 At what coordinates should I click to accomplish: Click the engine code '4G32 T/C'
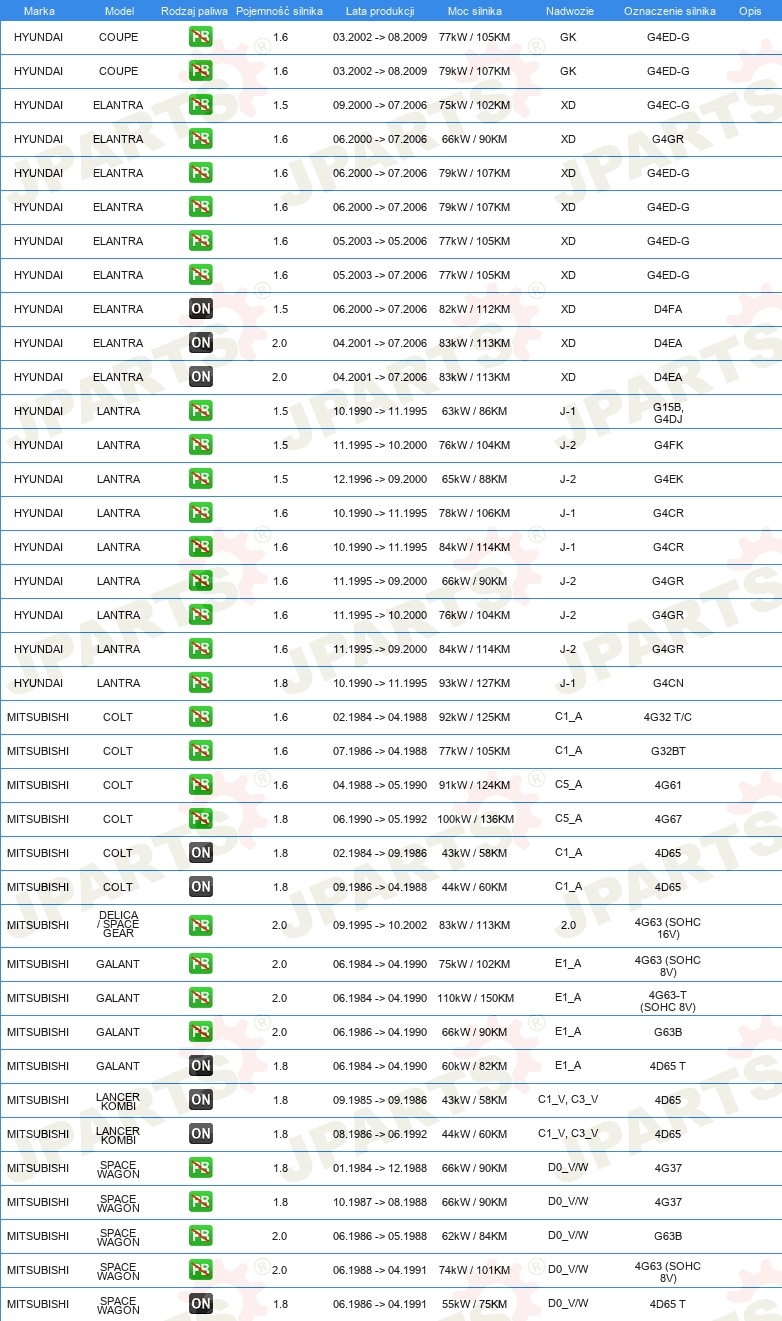click(668, 717)
